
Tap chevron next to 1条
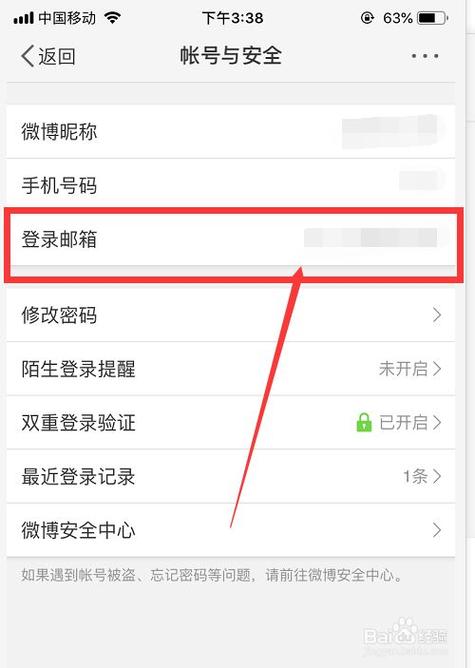coord(437,476)
